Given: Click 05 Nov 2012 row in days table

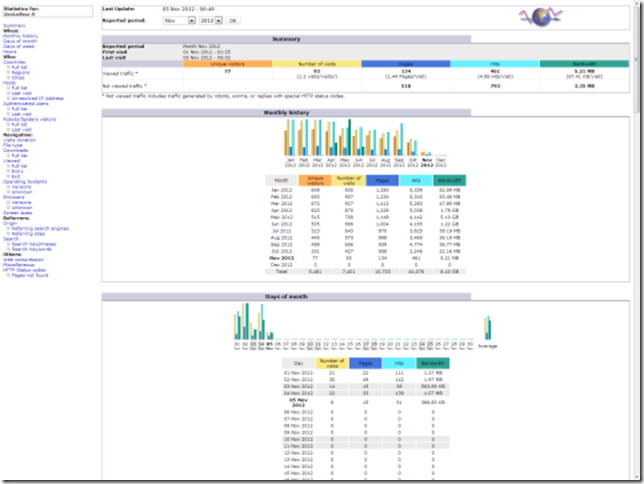Looking at the screenshot, I should point(366,402).
